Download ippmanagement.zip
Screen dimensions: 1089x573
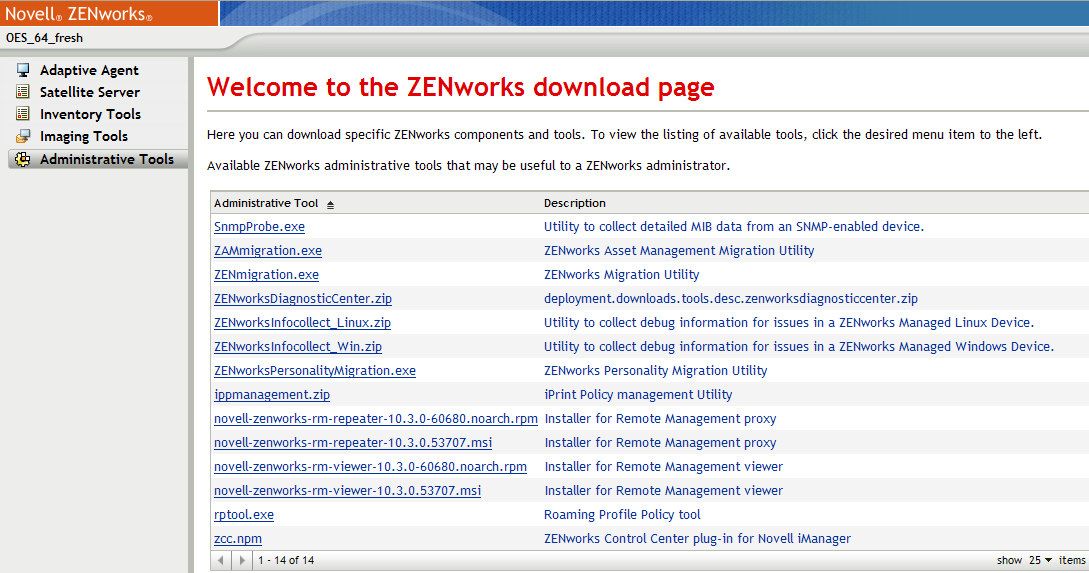tap(272, 395)
